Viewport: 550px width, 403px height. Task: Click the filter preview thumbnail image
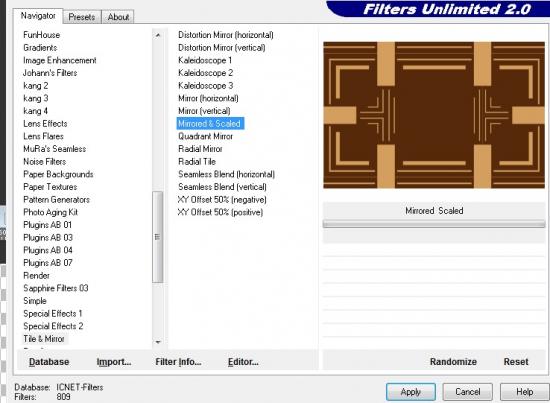coord(434,115)
